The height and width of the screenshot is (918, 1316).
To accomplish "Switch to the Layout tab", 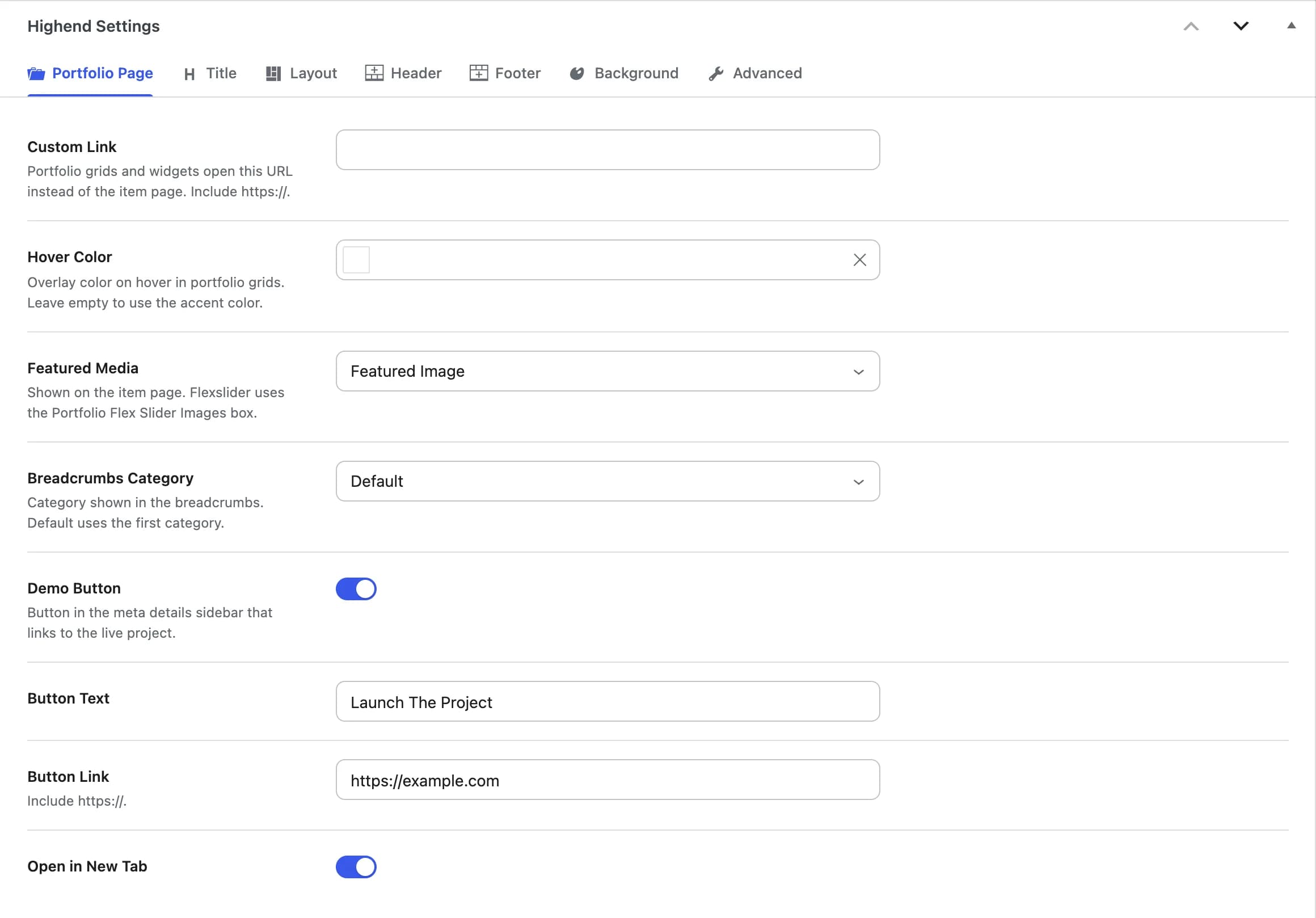I will pyautogui.click(x=301, y=73).
